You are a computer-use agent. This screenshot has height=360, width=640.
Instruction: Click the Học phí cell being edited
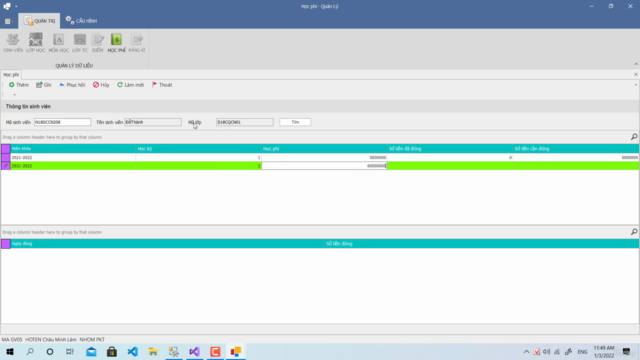(x=324, y=166)
